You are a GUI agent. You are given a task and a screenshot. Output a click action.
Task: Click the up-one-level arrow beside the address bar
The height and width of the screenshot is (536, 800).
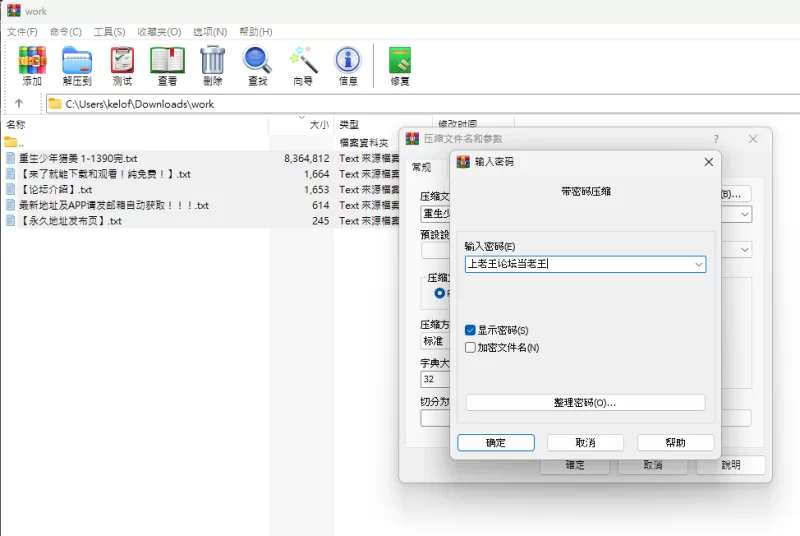(x=19, y=104)
